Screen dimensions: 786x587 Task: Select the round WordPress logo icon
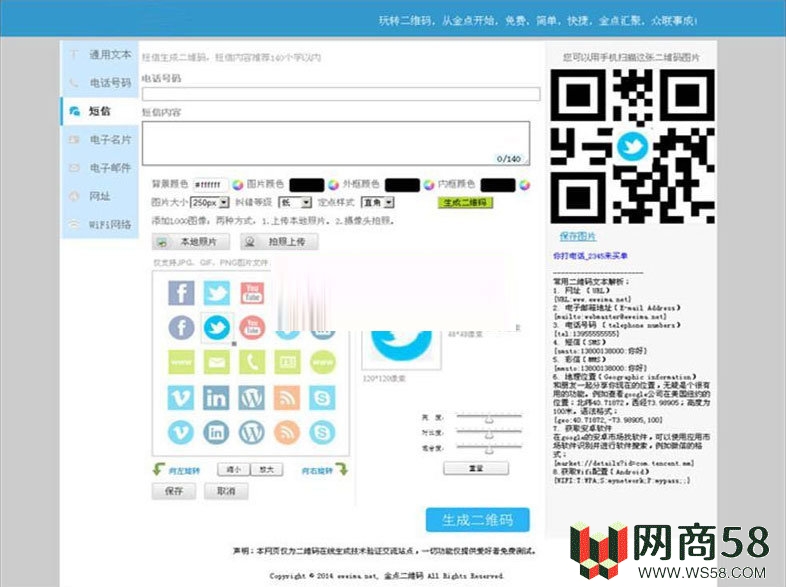tap(252, 432)
